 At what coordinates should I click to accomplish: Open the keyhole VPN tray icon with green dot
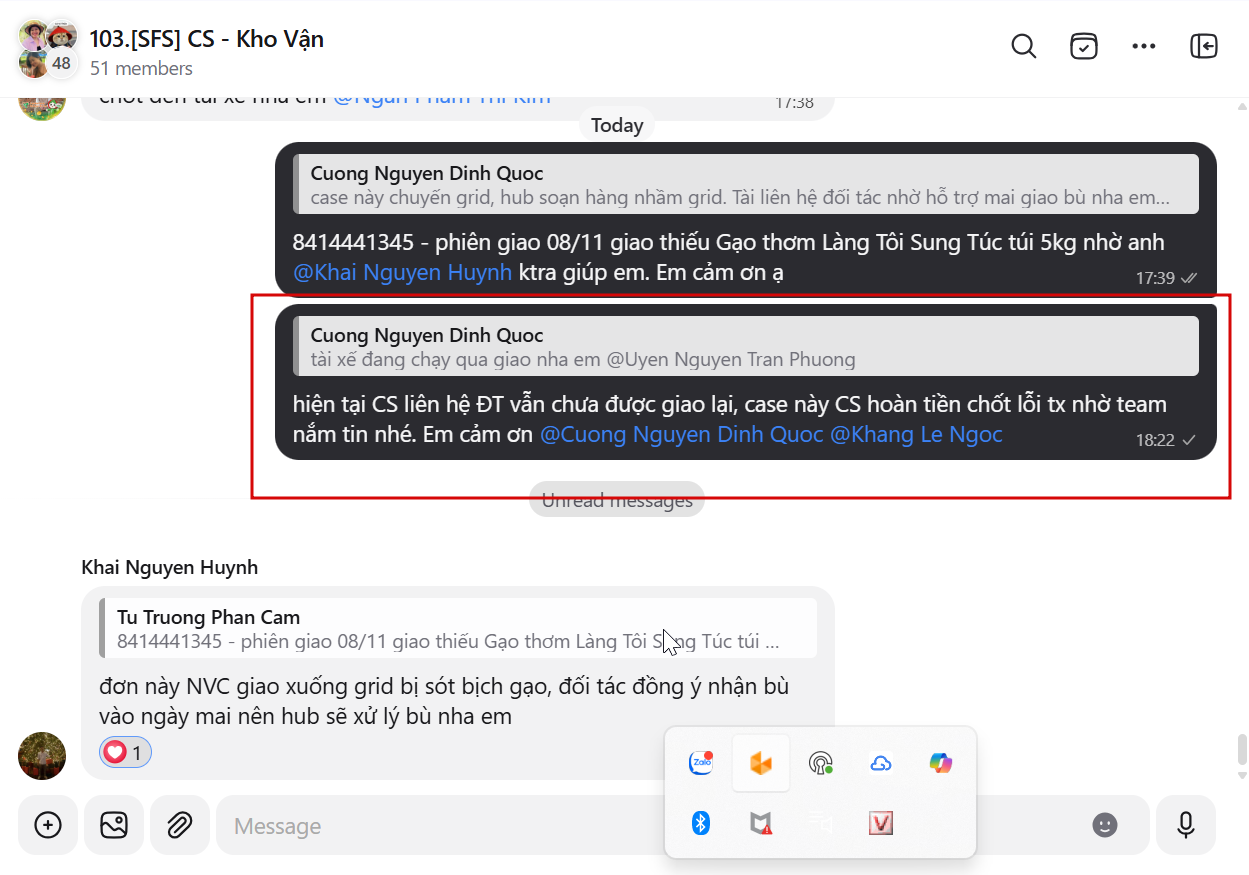821,763
